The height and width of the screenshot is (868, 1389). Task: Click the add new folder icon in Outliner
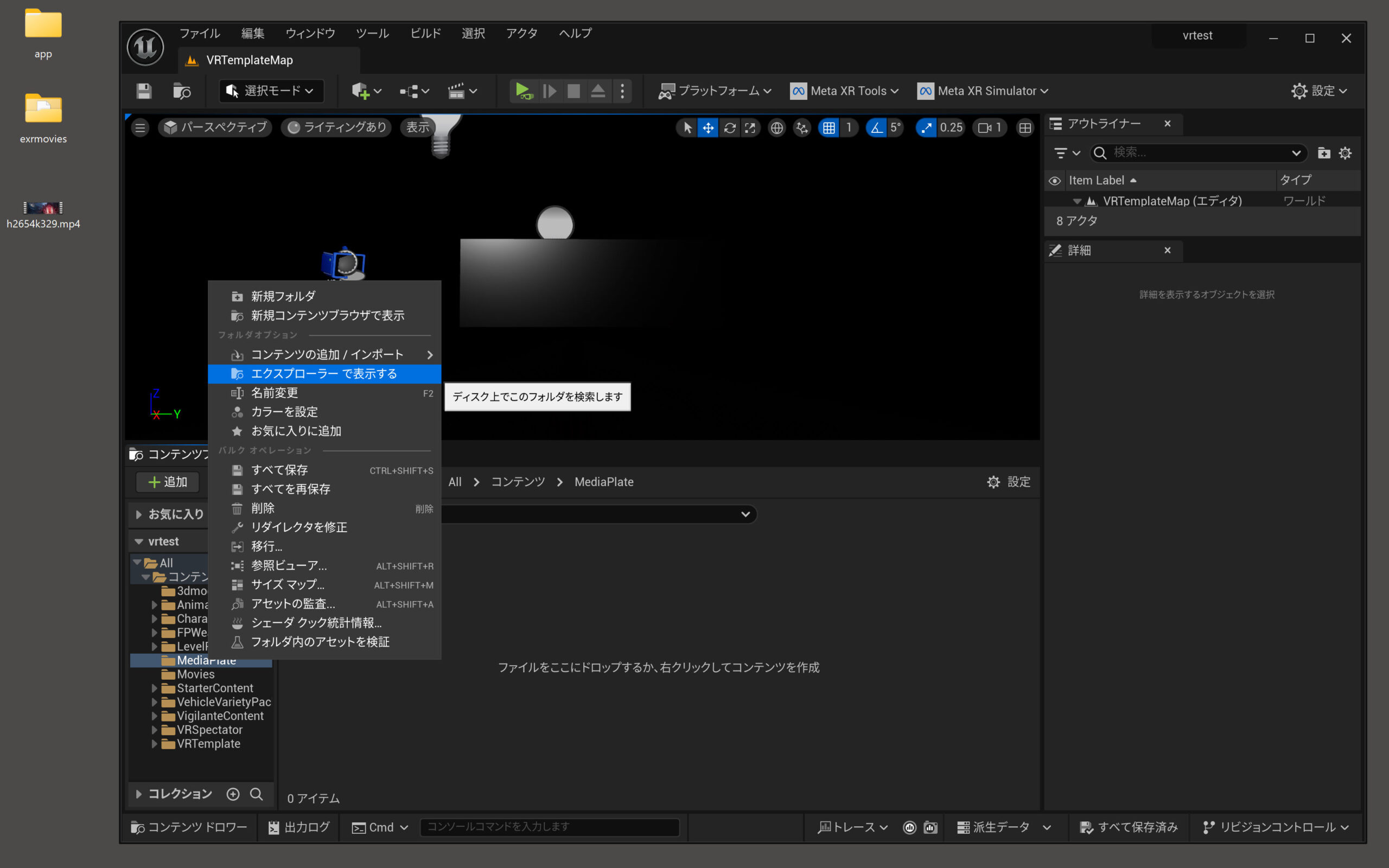point(1323,152)
